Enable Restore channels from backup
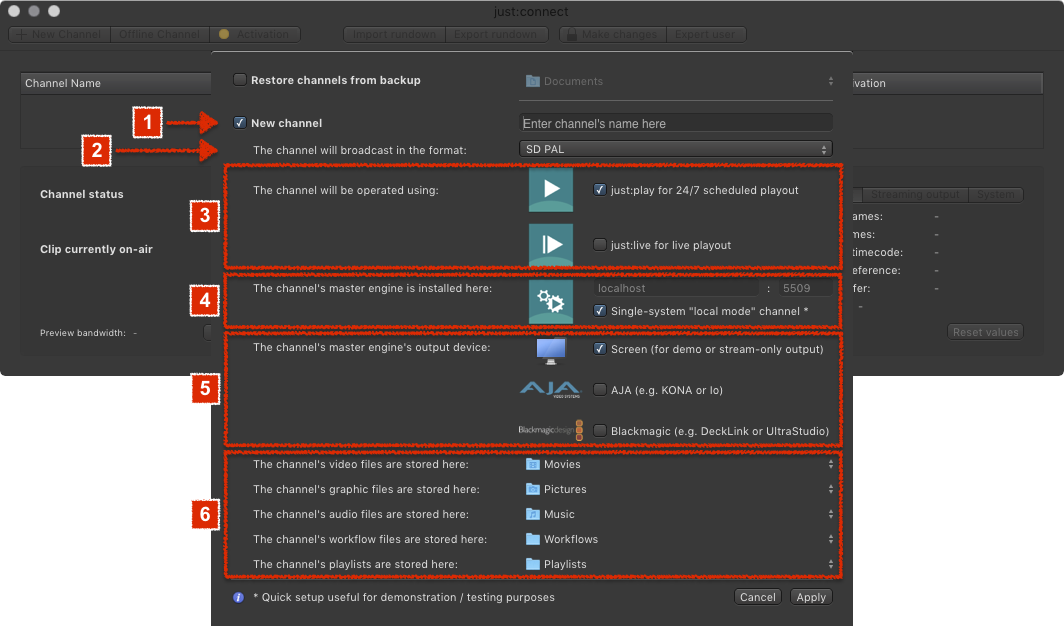This screenshot has width=1064, height=626. (x=240, y=80)
